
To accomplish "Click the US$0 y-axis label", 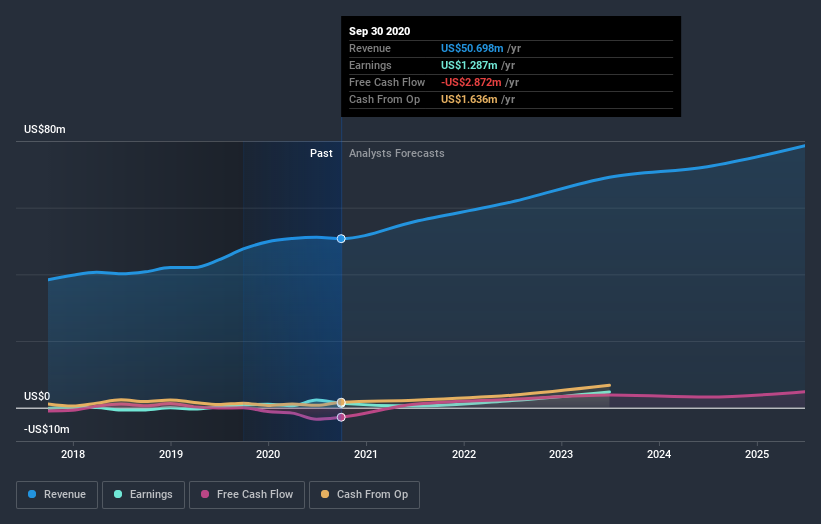I will click(x=37, y=396).
